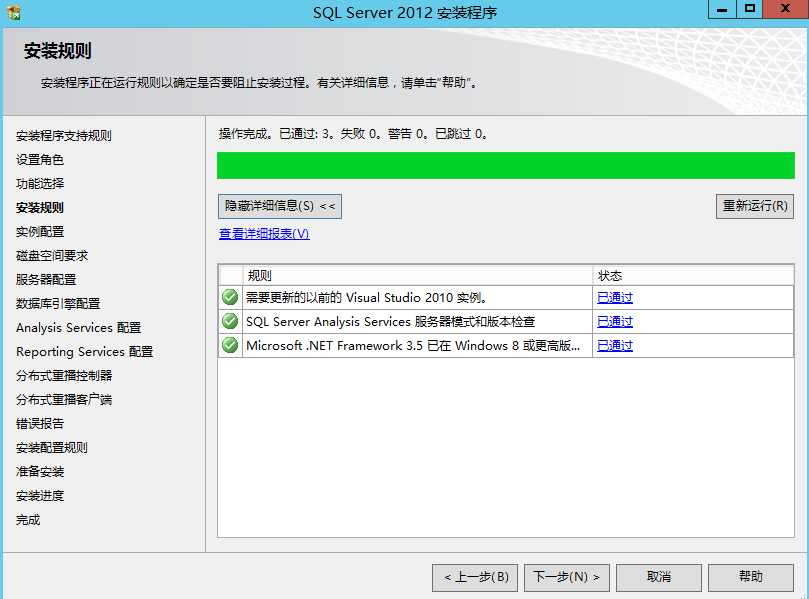Open 已通过 status link for Analysis Services rule
809x599 pixels.
[x=614, y=322]
